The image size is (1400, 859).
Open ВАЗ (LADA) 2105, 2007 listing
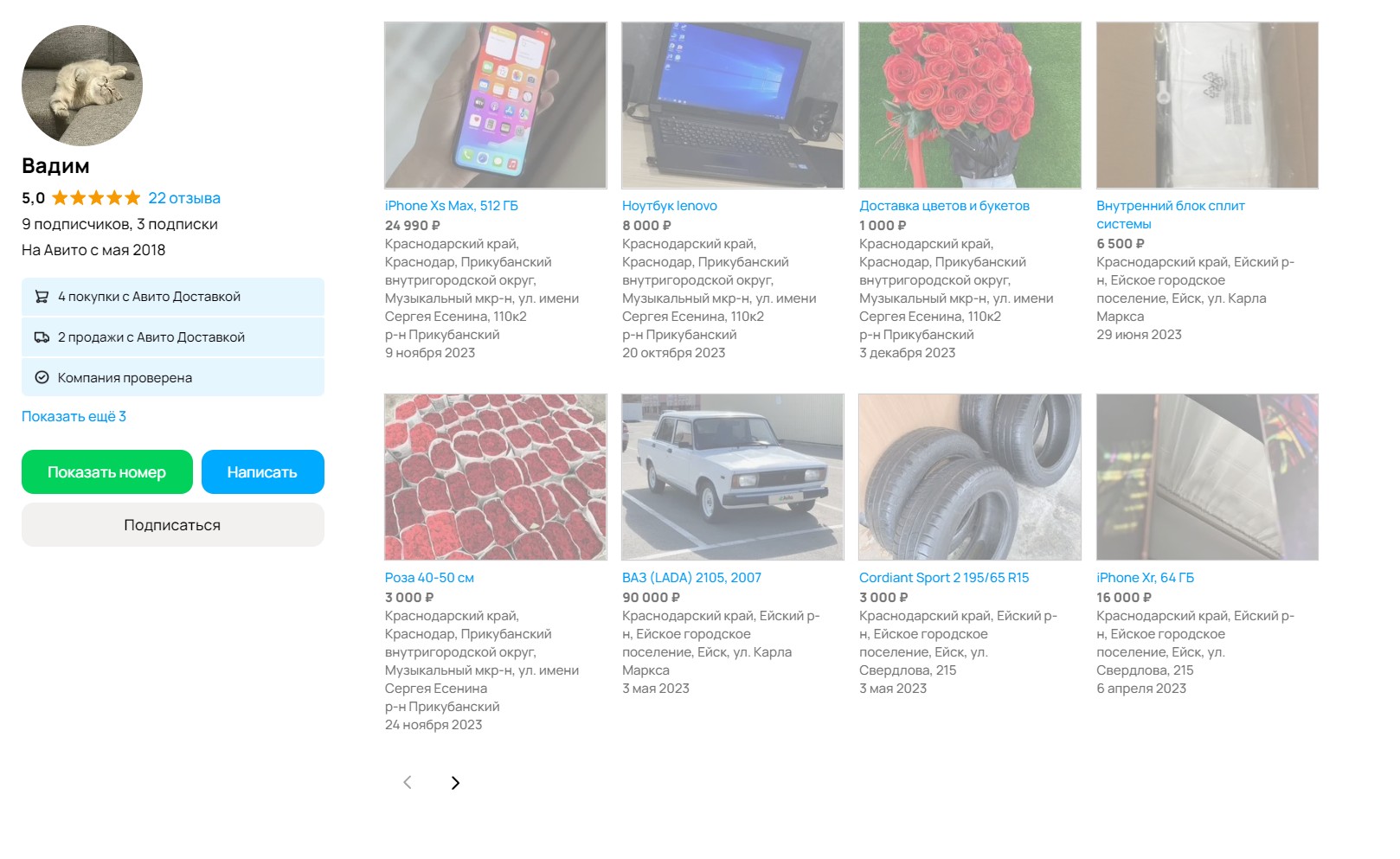point(691,578)
